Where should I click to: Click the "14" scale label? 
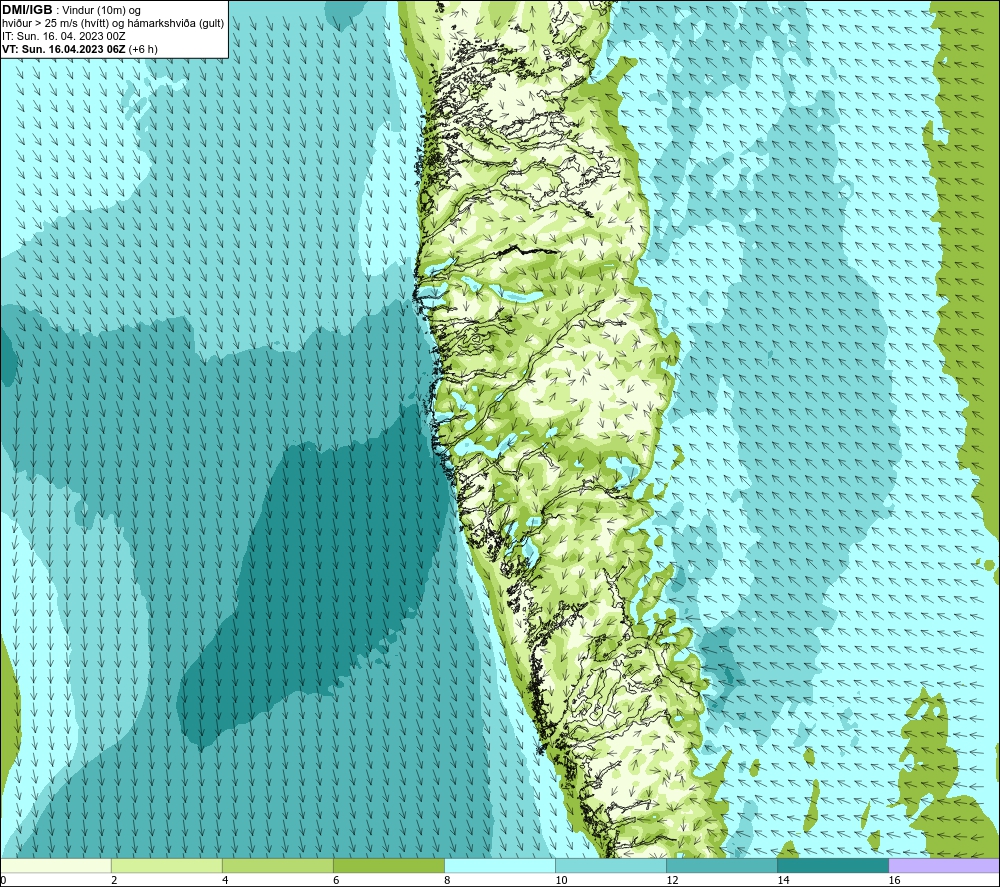pos(783,880)
